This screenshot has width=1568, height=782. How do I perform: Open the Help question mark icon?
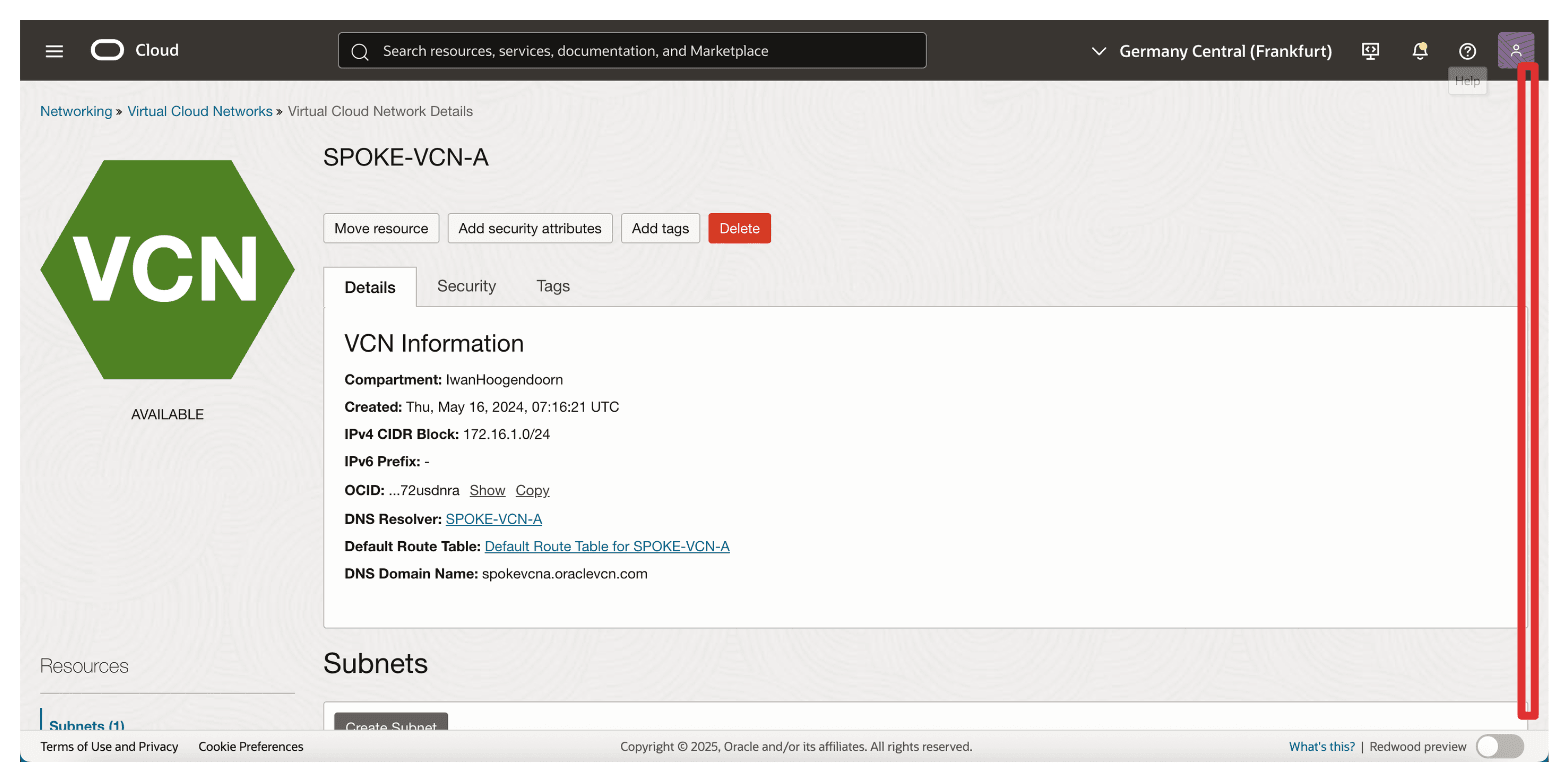(x=1467, y=51)
